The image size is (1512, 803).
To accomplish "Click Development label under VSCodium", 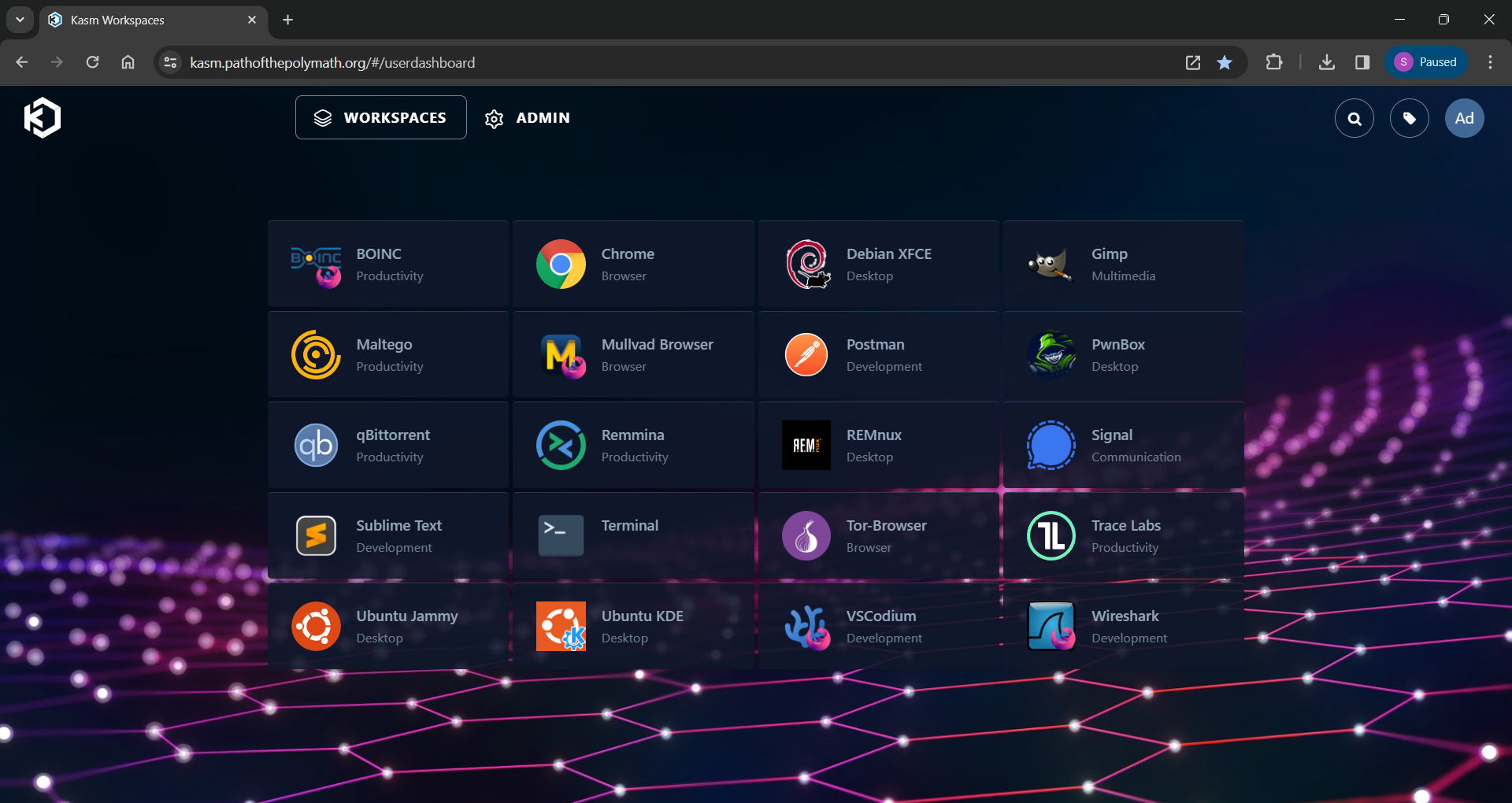I will [x=884, y=638].
